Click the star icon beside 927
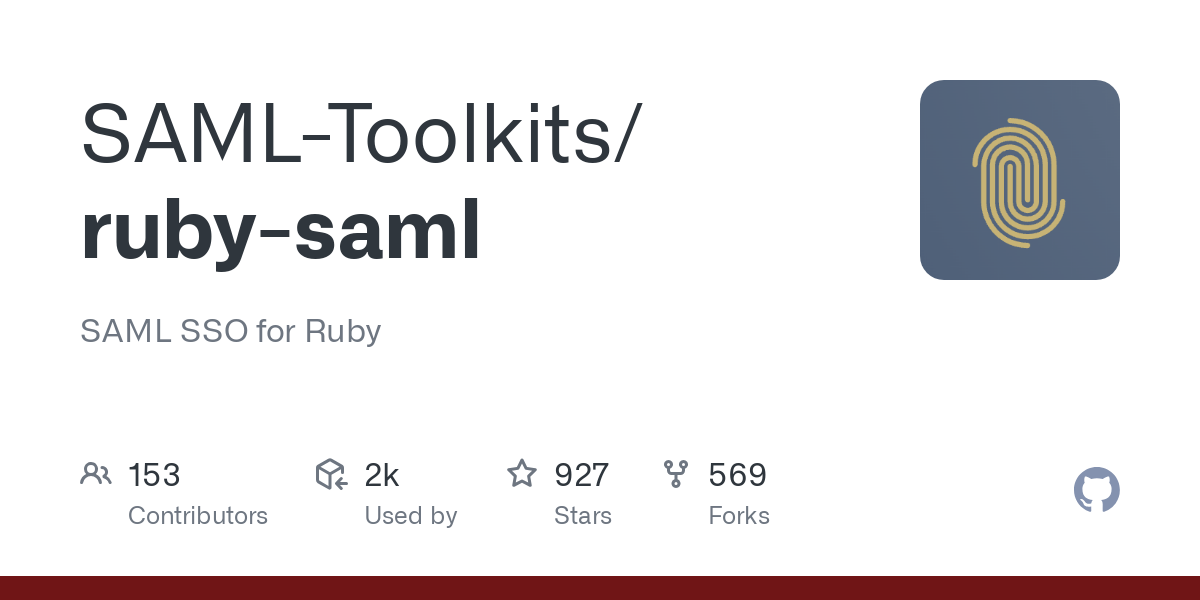Viewport: 1200px width, 600px height. point(522,473)
